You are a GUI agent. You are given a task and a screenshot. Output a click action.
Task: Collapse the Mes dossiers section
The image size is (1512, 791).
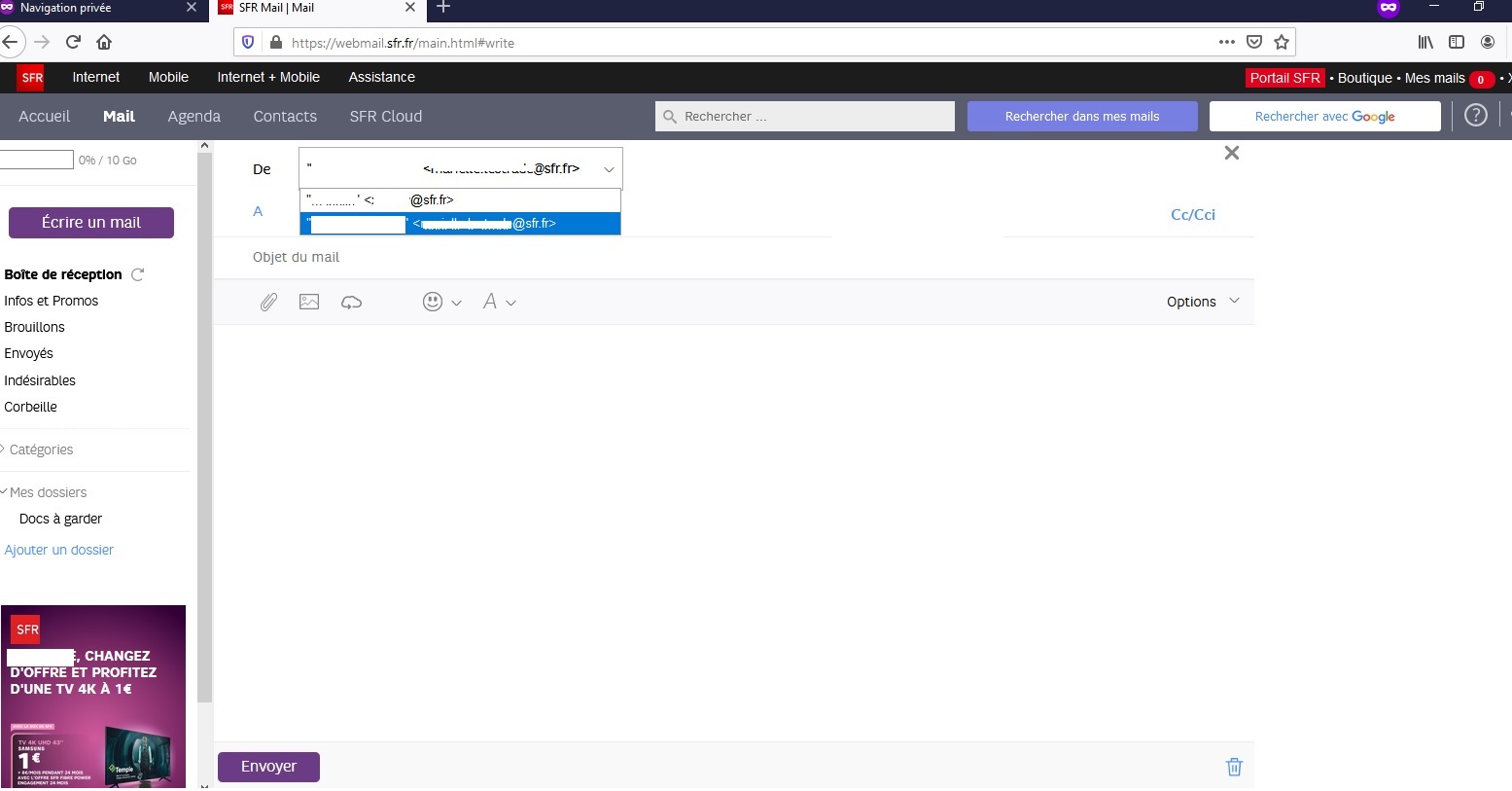(x=48, y=492)
